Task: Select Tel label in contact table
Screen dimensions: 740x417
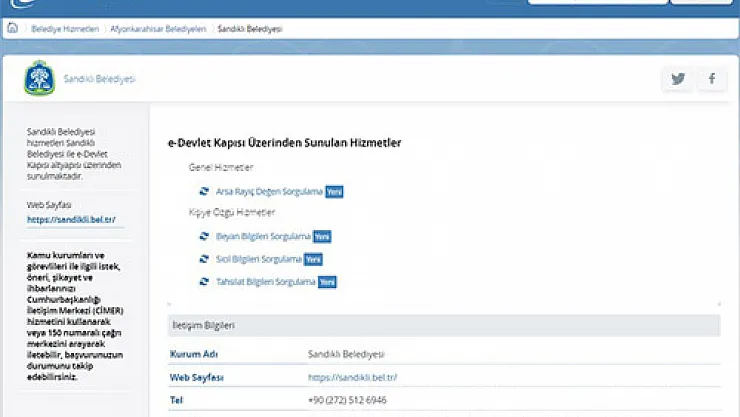Action: (x=176, y=400)
